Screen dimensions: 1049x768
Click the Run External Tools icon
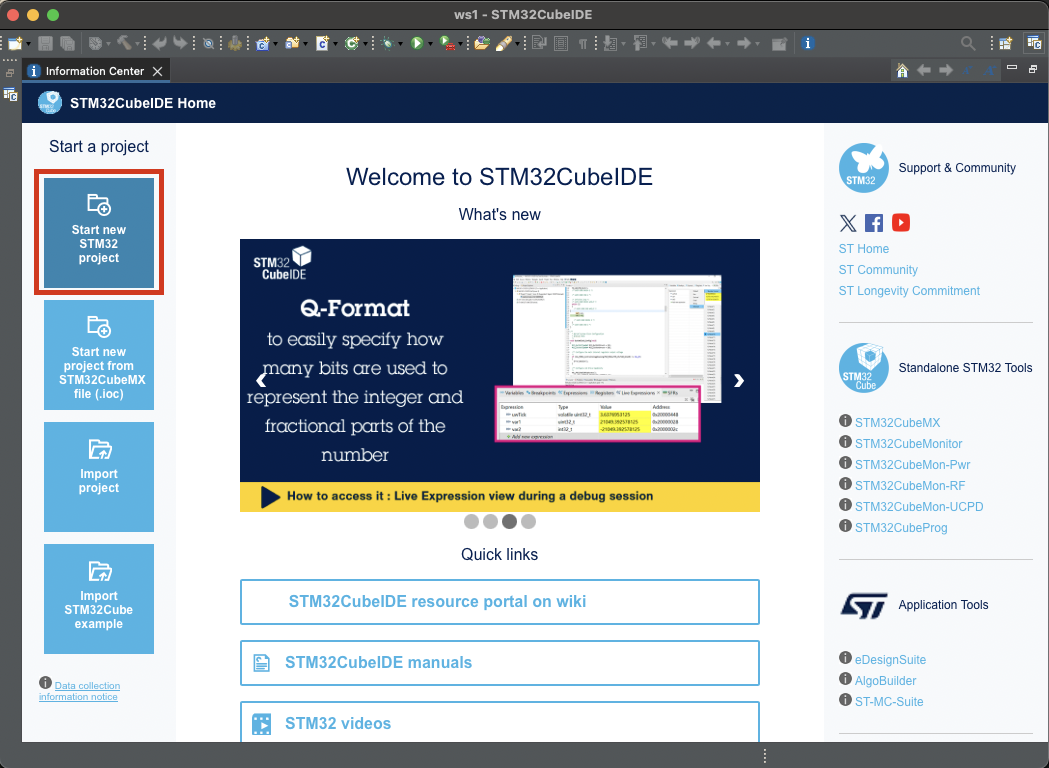pos(446,43)
